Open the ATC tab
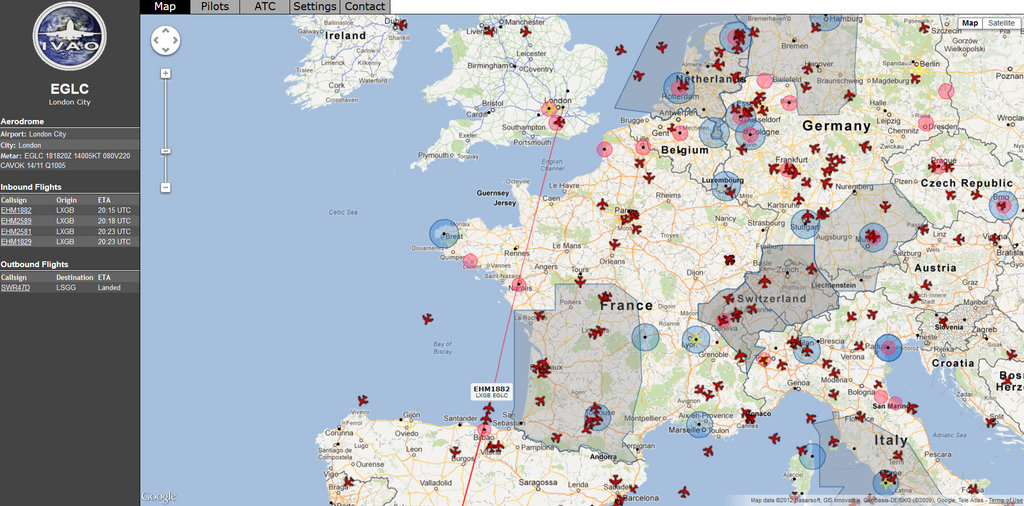 (265, 6)
